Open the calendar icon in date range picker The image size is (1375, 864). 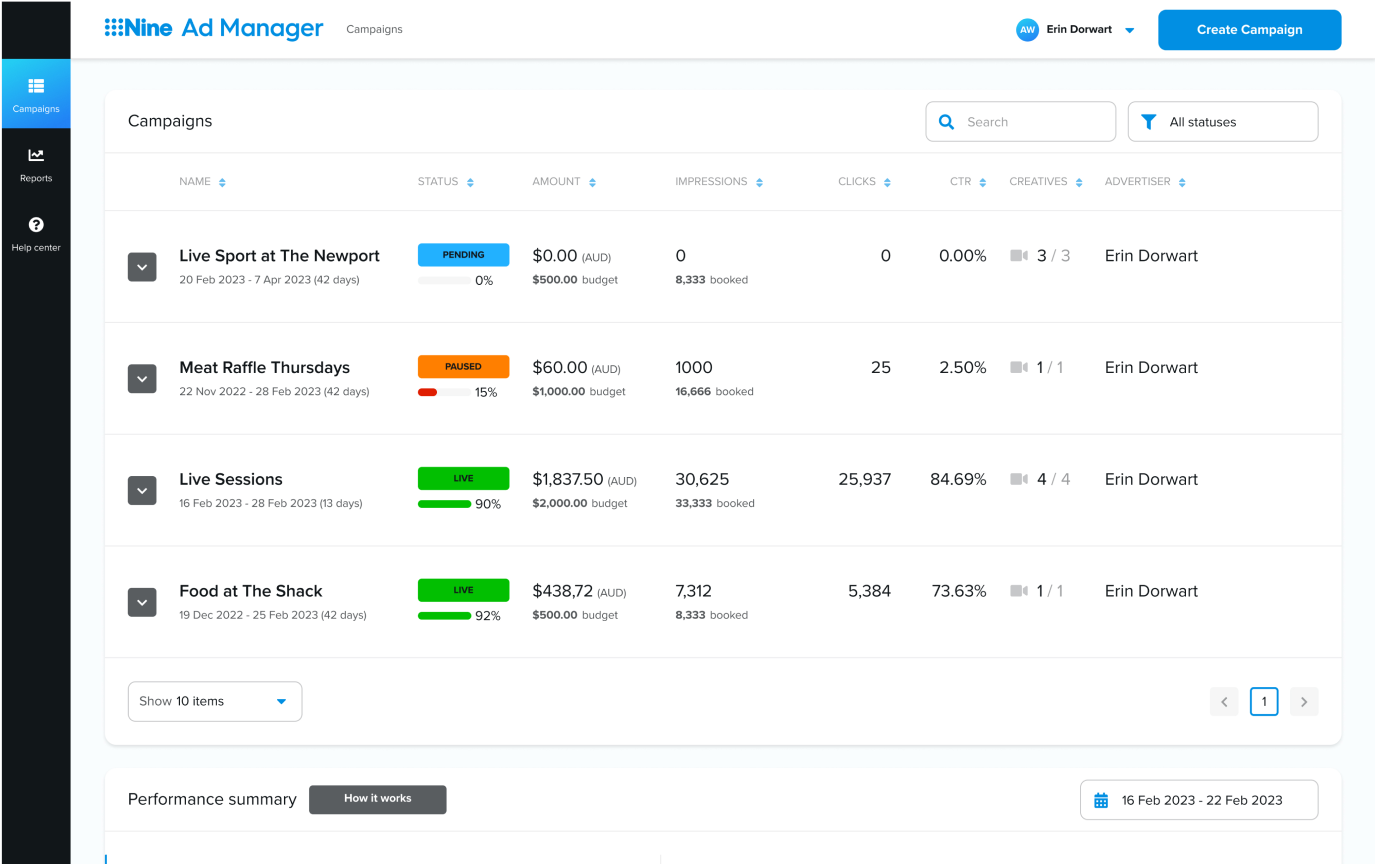[1101, 799]
